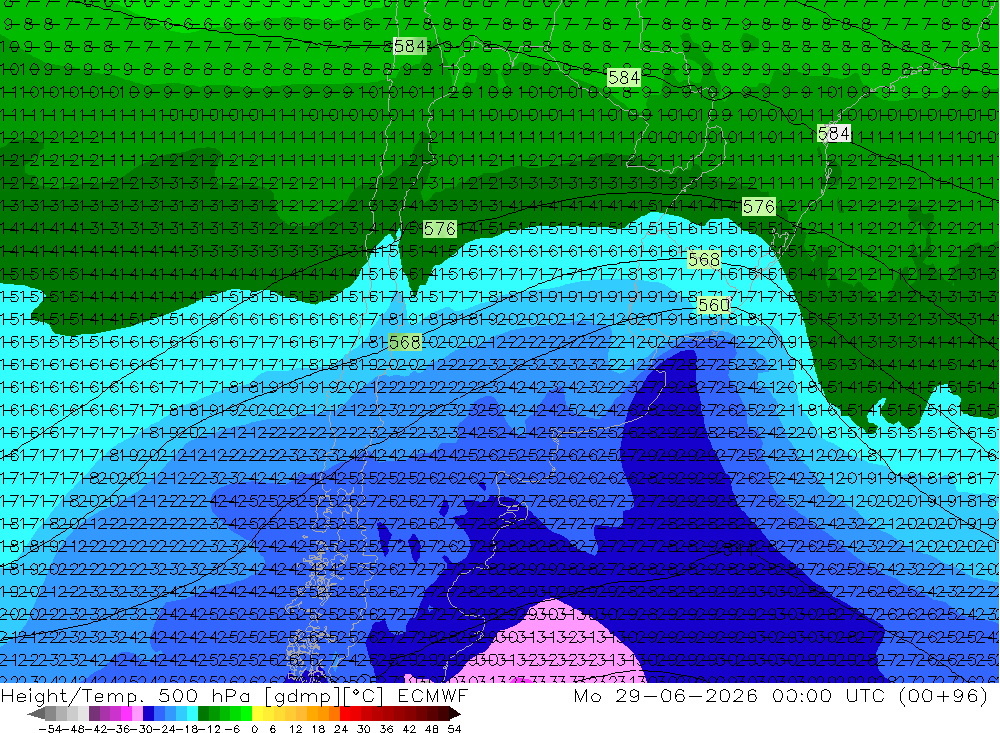
Task: Click the legend value 36
Action: coord(386,729)
